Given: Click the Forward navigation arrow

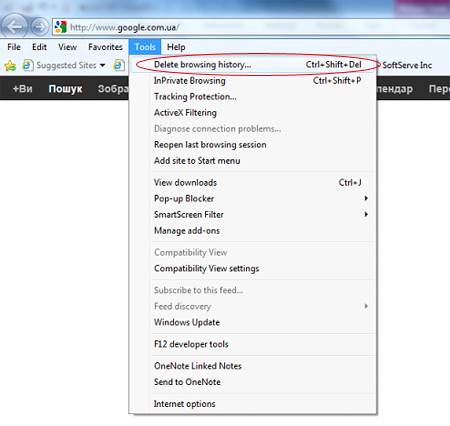Looking at the screenshot, I should point(40,26).
